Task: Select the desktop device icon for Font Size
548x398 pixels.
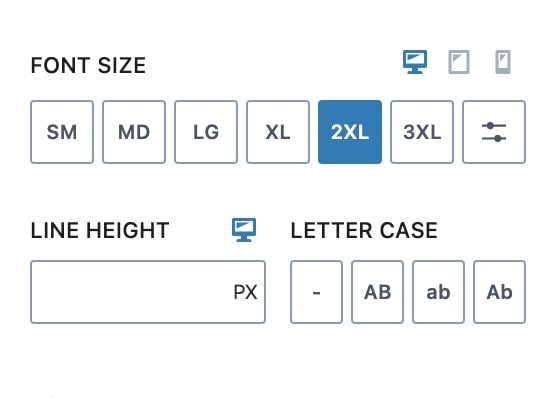Action: click(x=415, y=62)
